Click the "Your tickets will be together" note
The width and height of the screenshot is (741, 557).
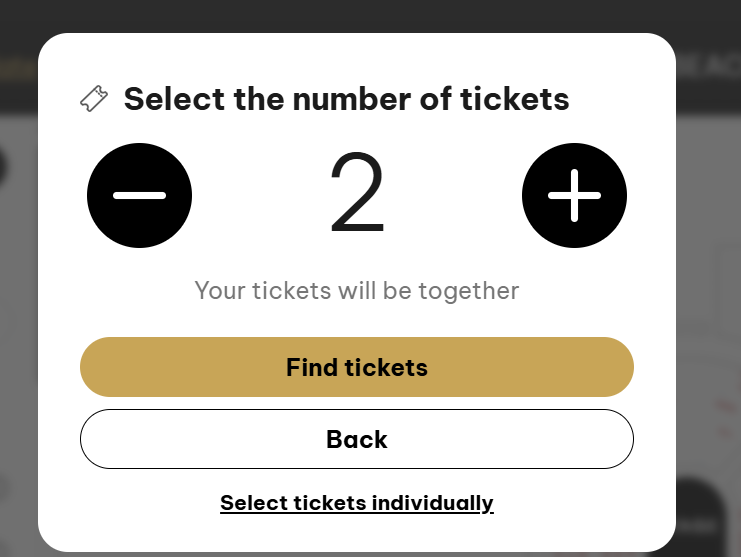click(x=357, y=291)
